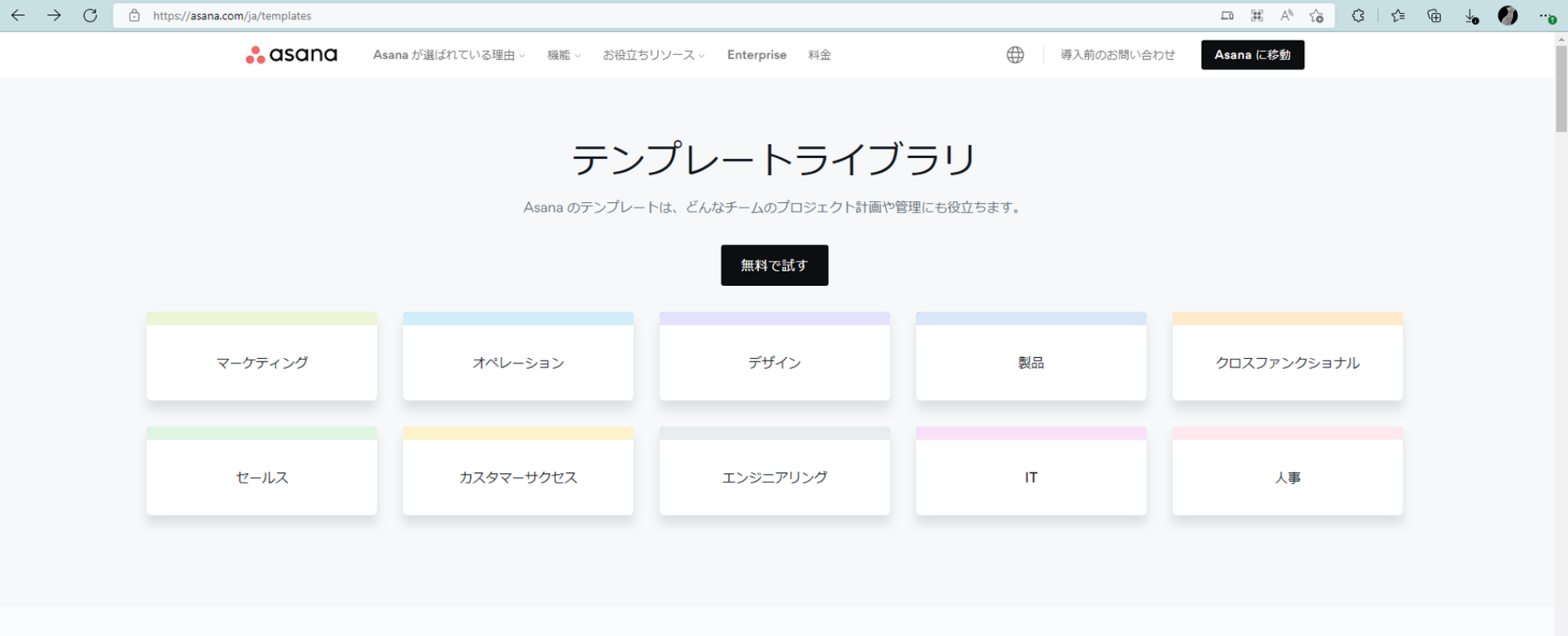Viewport: 1568px width, 636px height.
Task: View site information lock icon
Action: 134,16
